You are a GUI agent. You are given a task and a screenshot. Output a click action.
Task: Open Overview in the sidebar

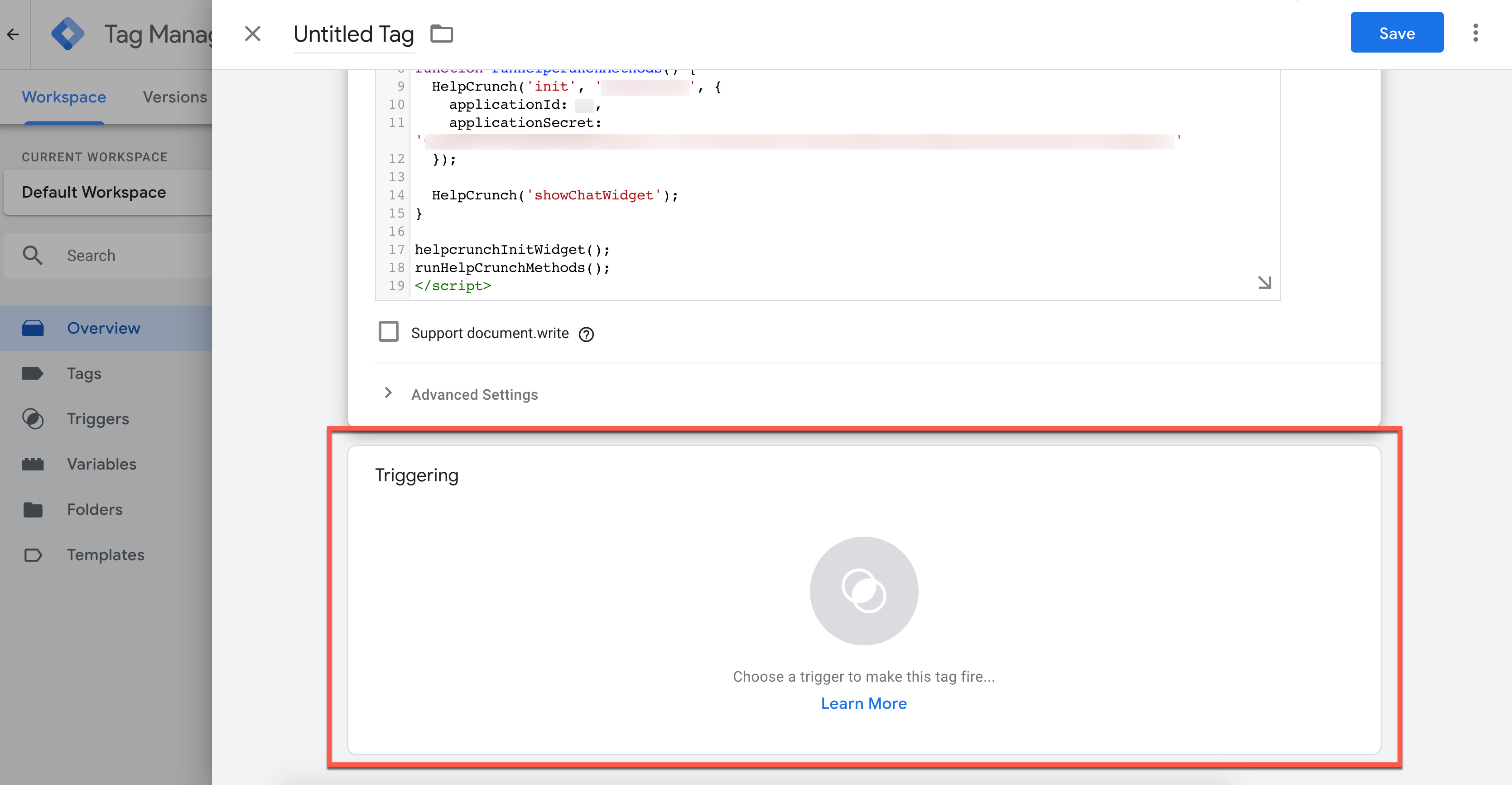106,328
